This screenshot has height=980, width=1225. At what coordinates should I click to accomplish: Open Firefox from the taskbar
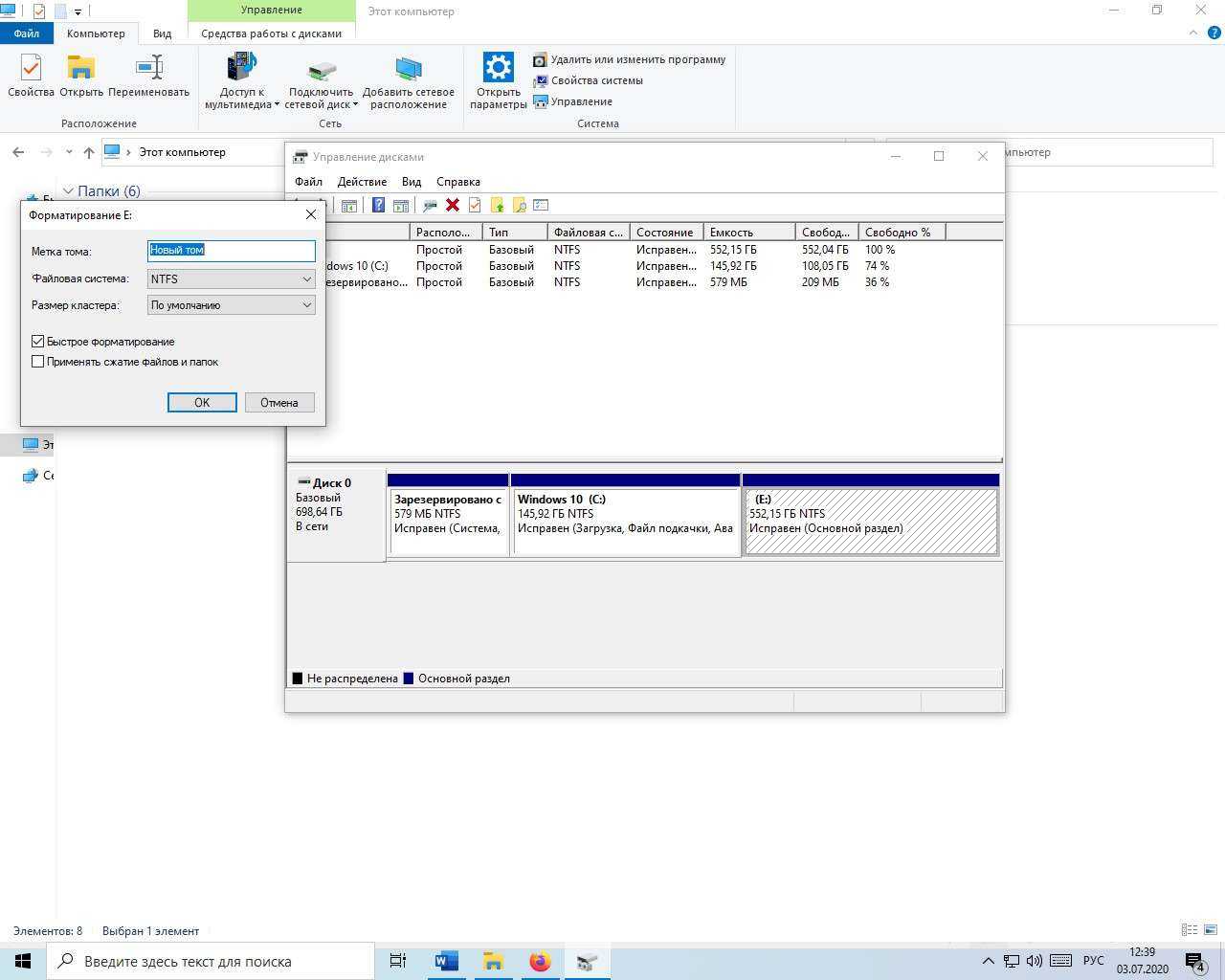click(x=540, y=961)
